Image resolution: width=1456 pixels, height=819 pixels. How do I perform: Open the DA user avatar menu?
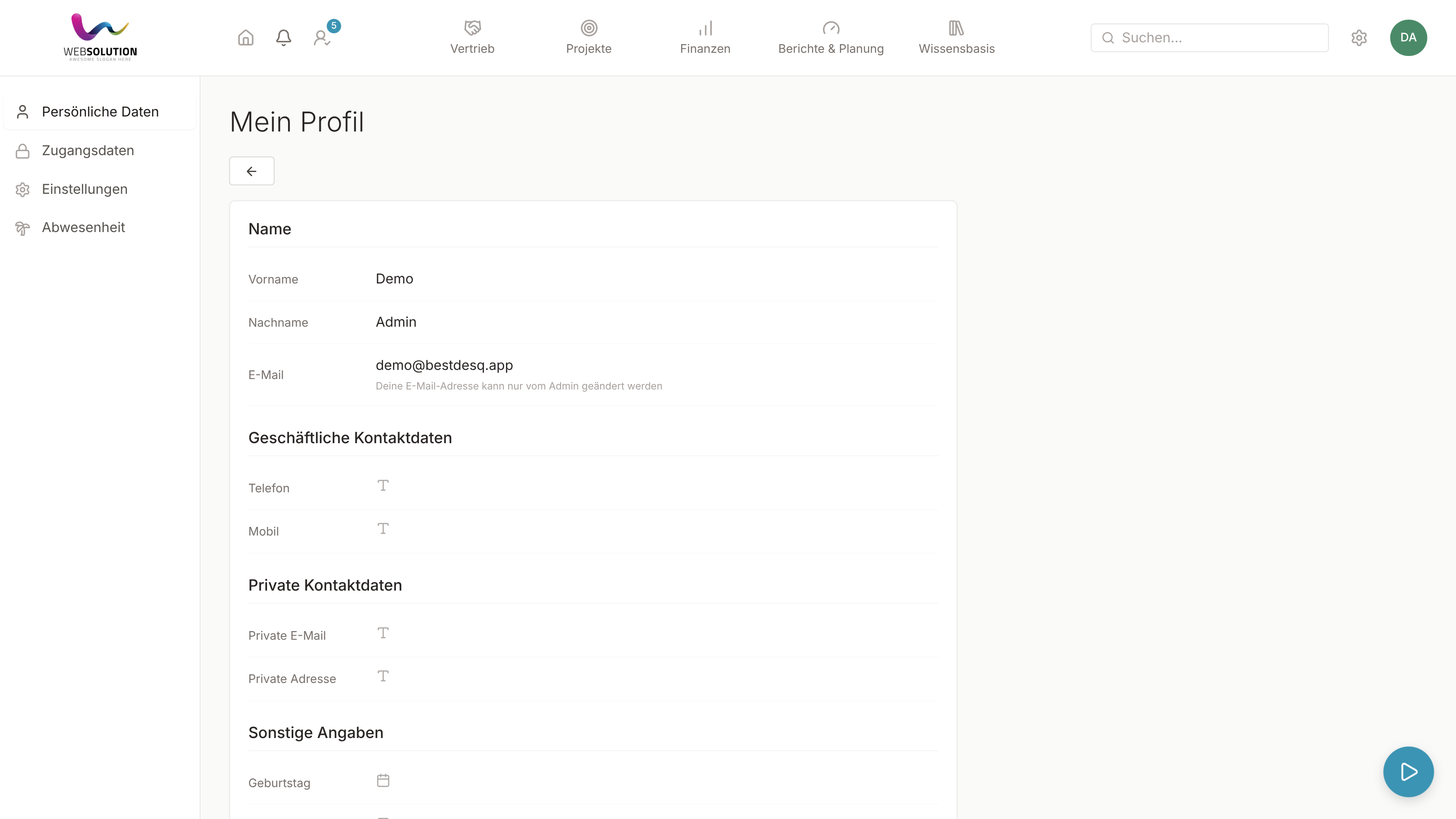(1408, 38)
